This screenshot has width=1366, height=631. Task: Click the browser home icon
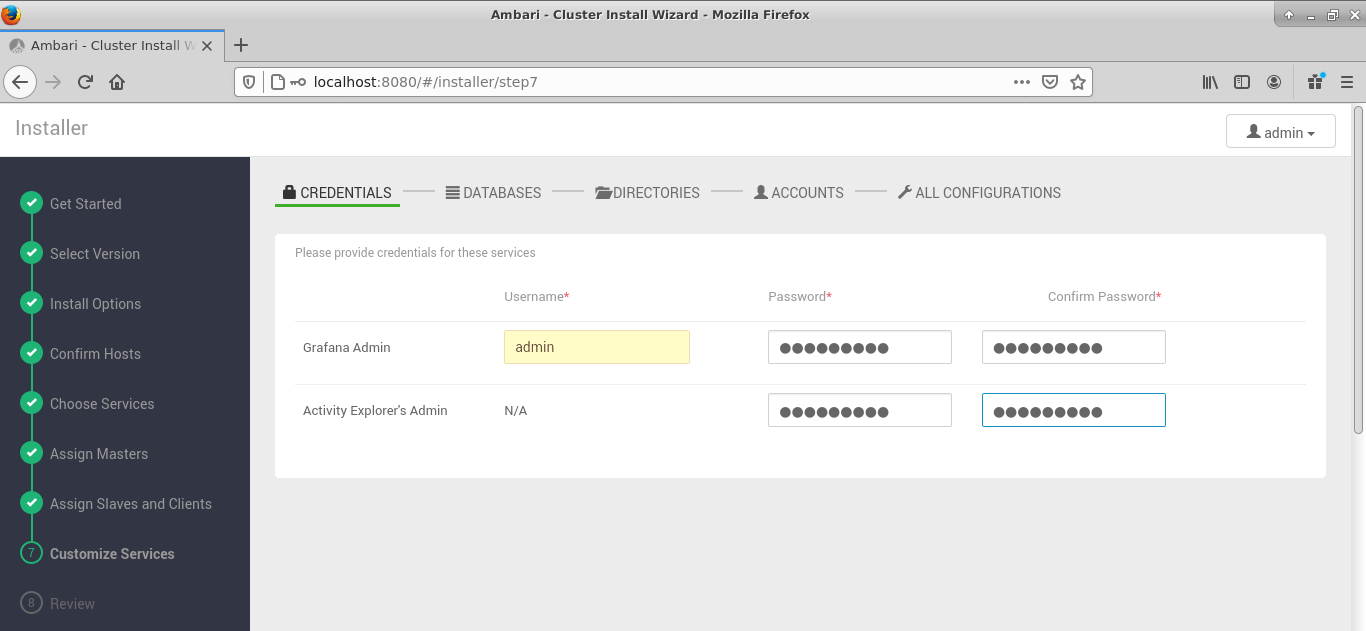[x=117, y=82]
